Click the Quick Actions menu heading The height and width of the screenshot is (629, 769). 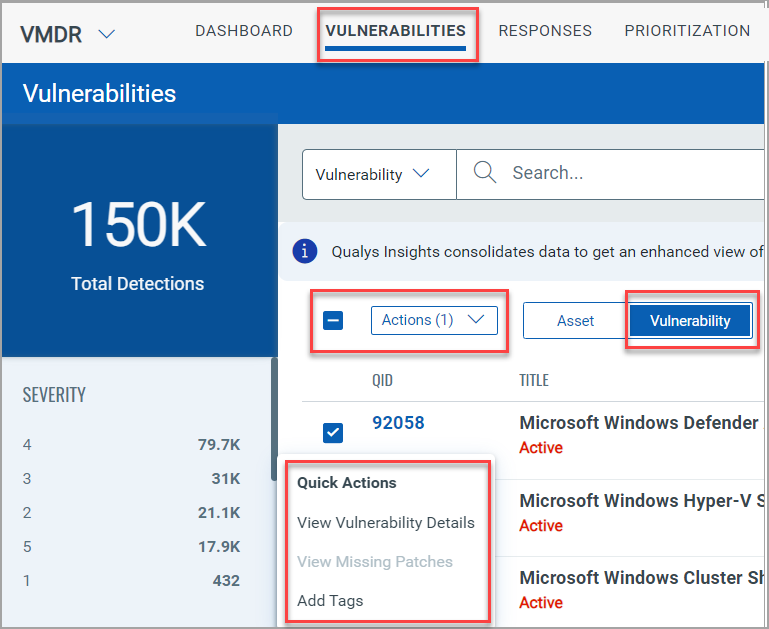point(347,483)
